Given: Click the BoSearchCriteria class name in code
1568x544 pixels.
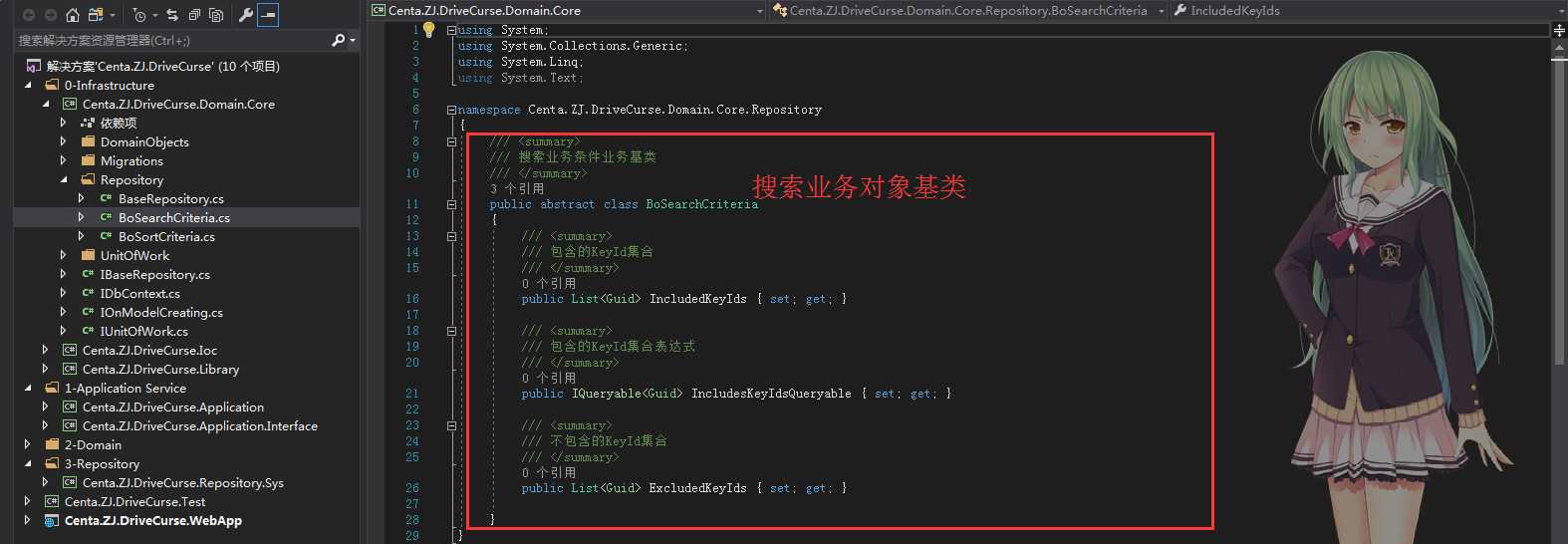Looking at the screenshot, I should tap(702, 204).
